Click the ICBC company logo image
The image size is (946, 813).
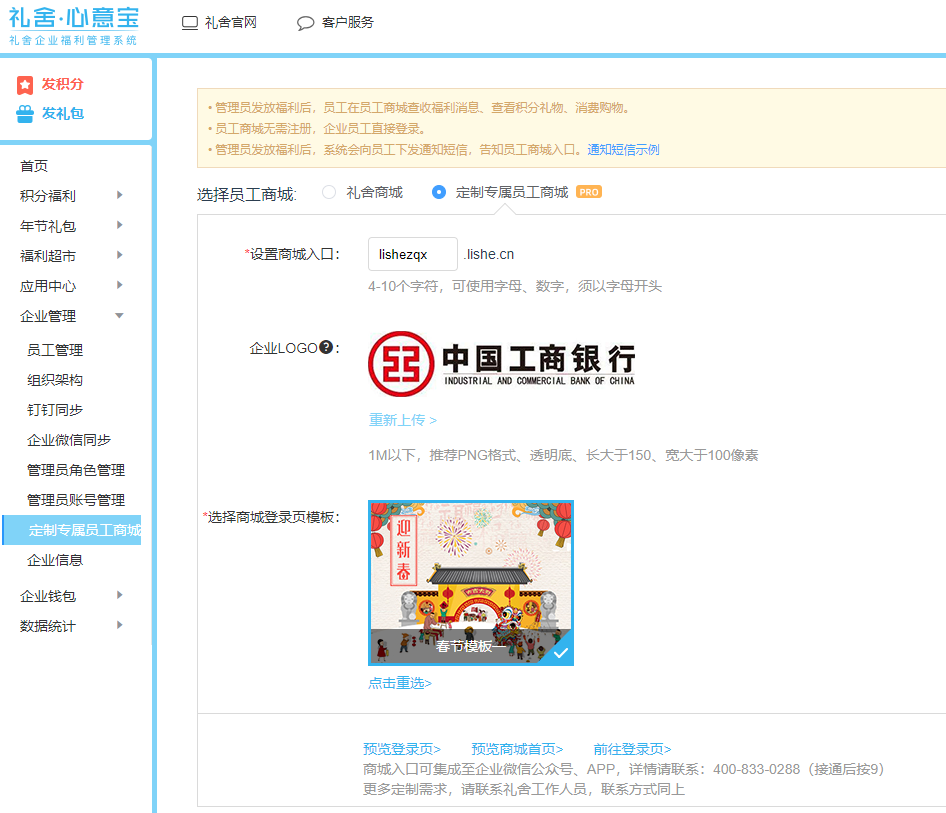[x=501, y=364]
